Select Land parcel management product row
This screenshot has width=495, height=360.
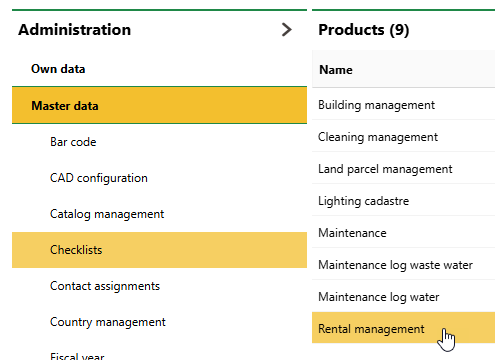tap(403, 169)
